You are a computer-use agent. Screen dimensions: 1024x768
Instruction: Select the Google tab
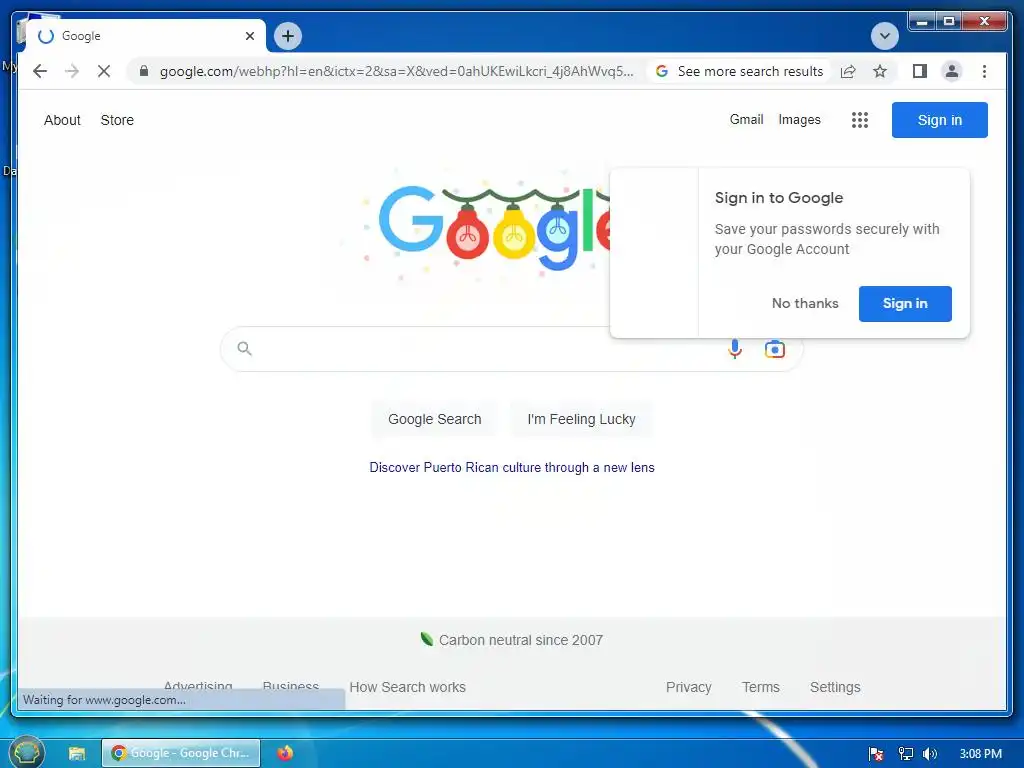144,36
